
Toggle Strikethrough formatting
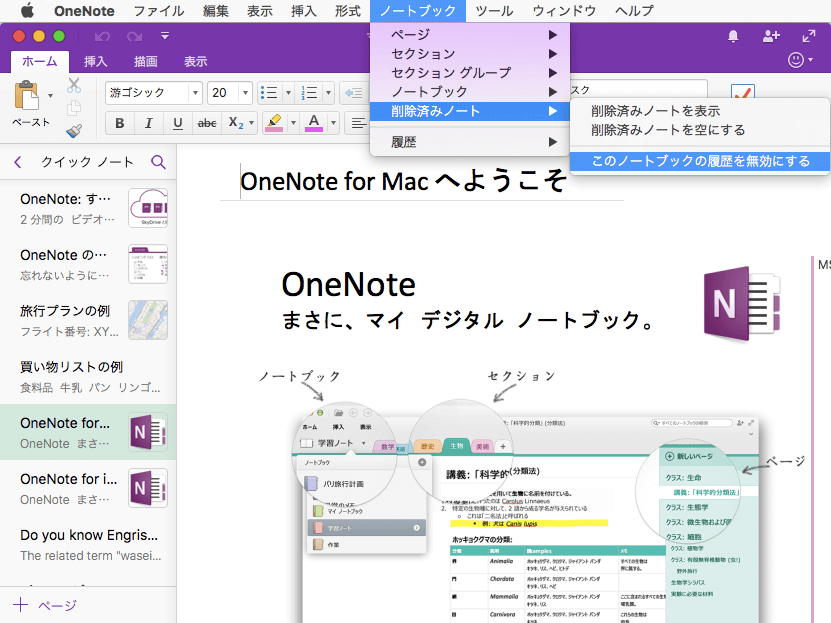[x=207, y=123]
